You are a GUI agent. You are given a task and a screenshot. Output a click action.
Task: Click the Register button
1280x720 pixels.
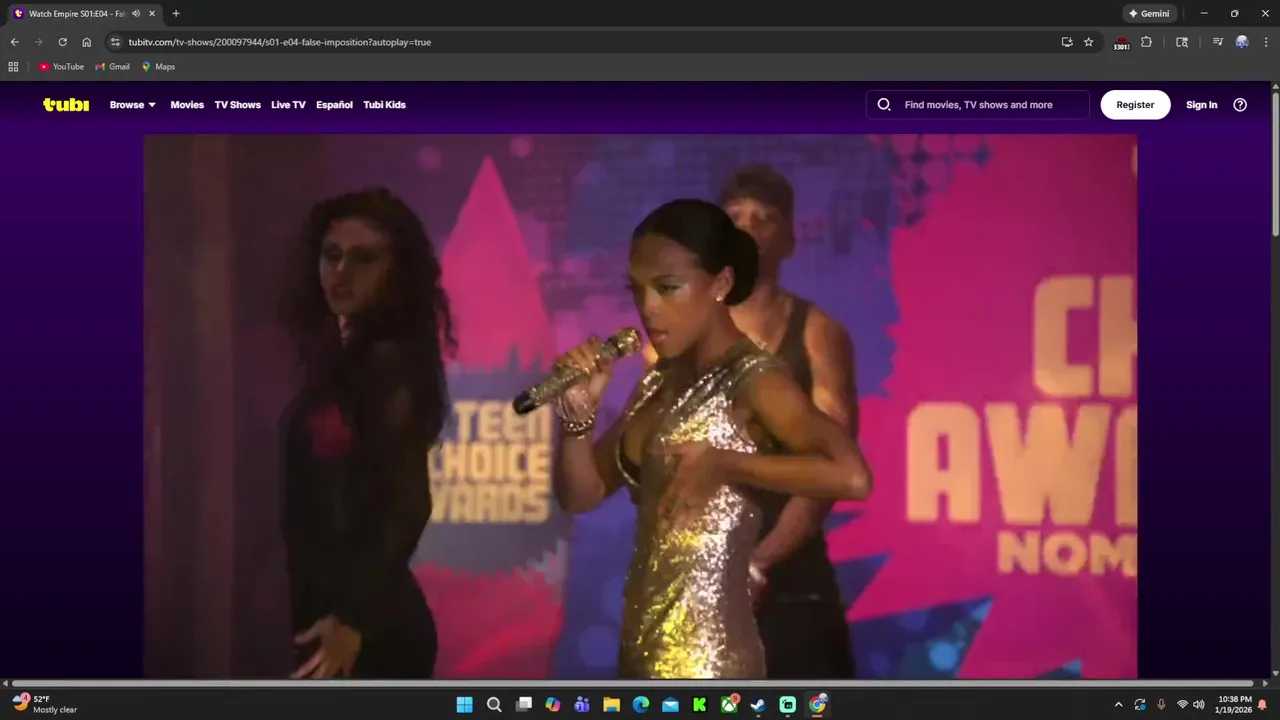click(x=1135, y=104)
